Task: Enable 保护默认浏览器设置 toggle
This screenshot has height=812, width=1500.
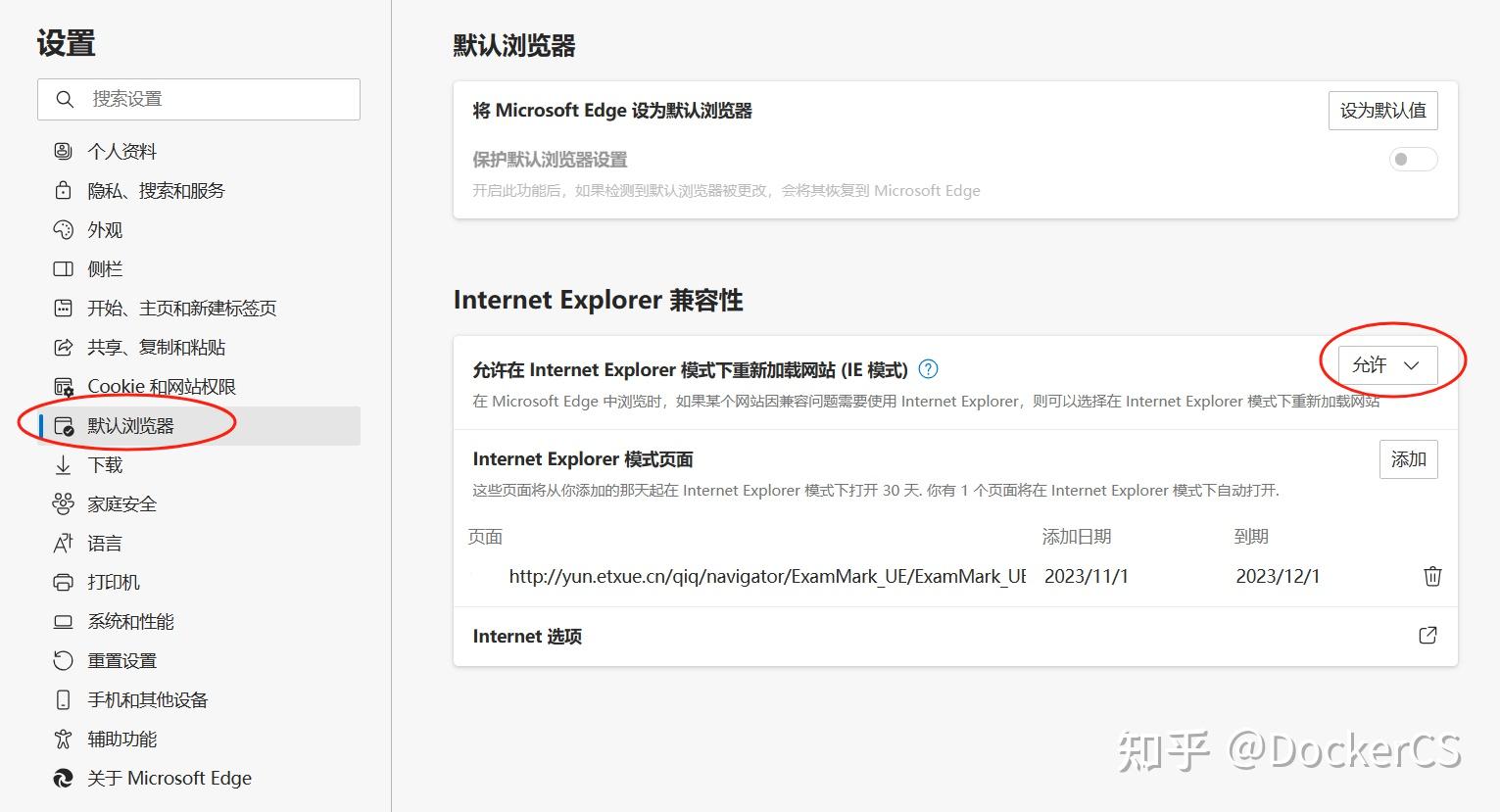Action: [1413, 159]
